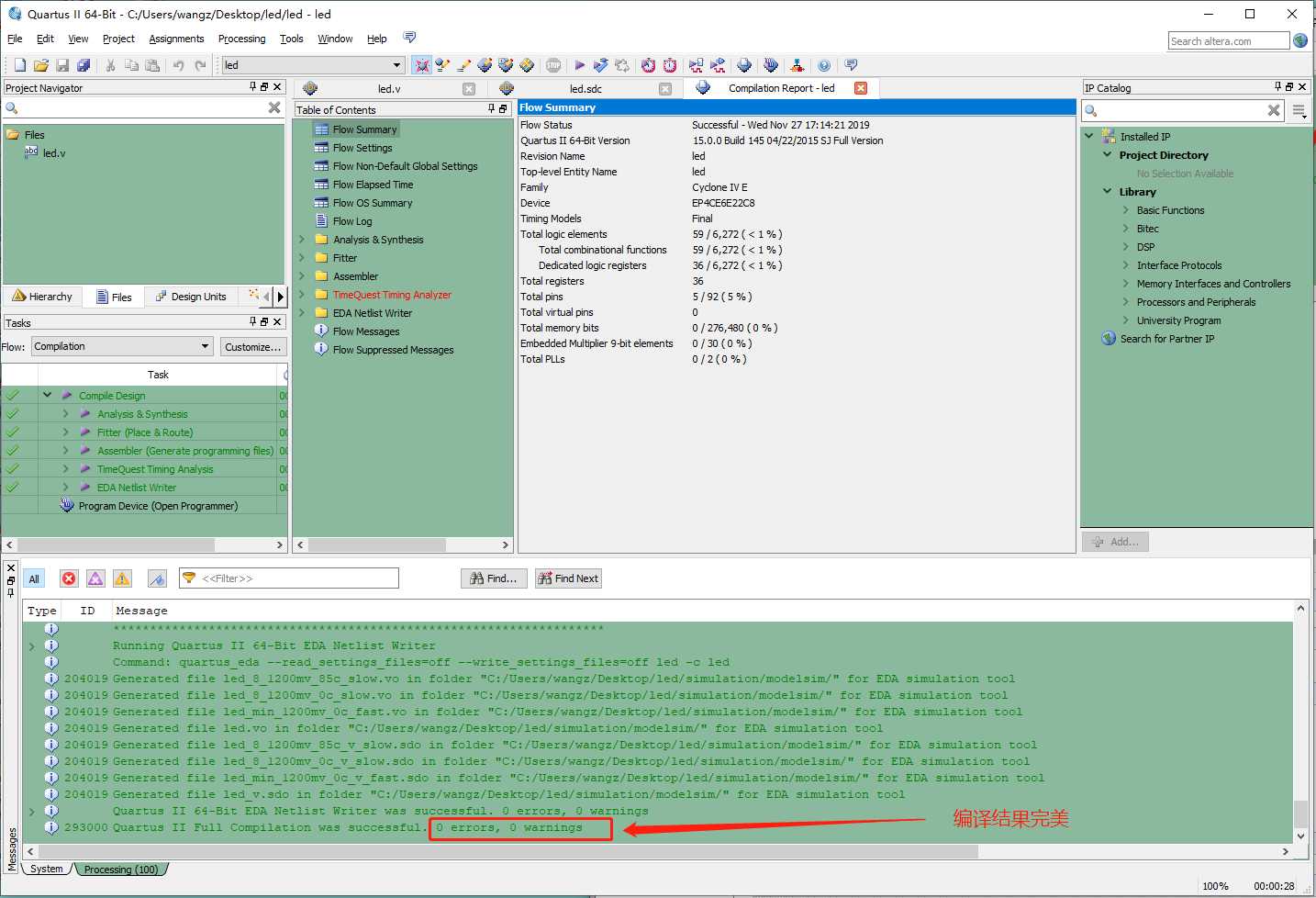
Task: Toggle pin on Table of Contents panel
Action: 491,108
